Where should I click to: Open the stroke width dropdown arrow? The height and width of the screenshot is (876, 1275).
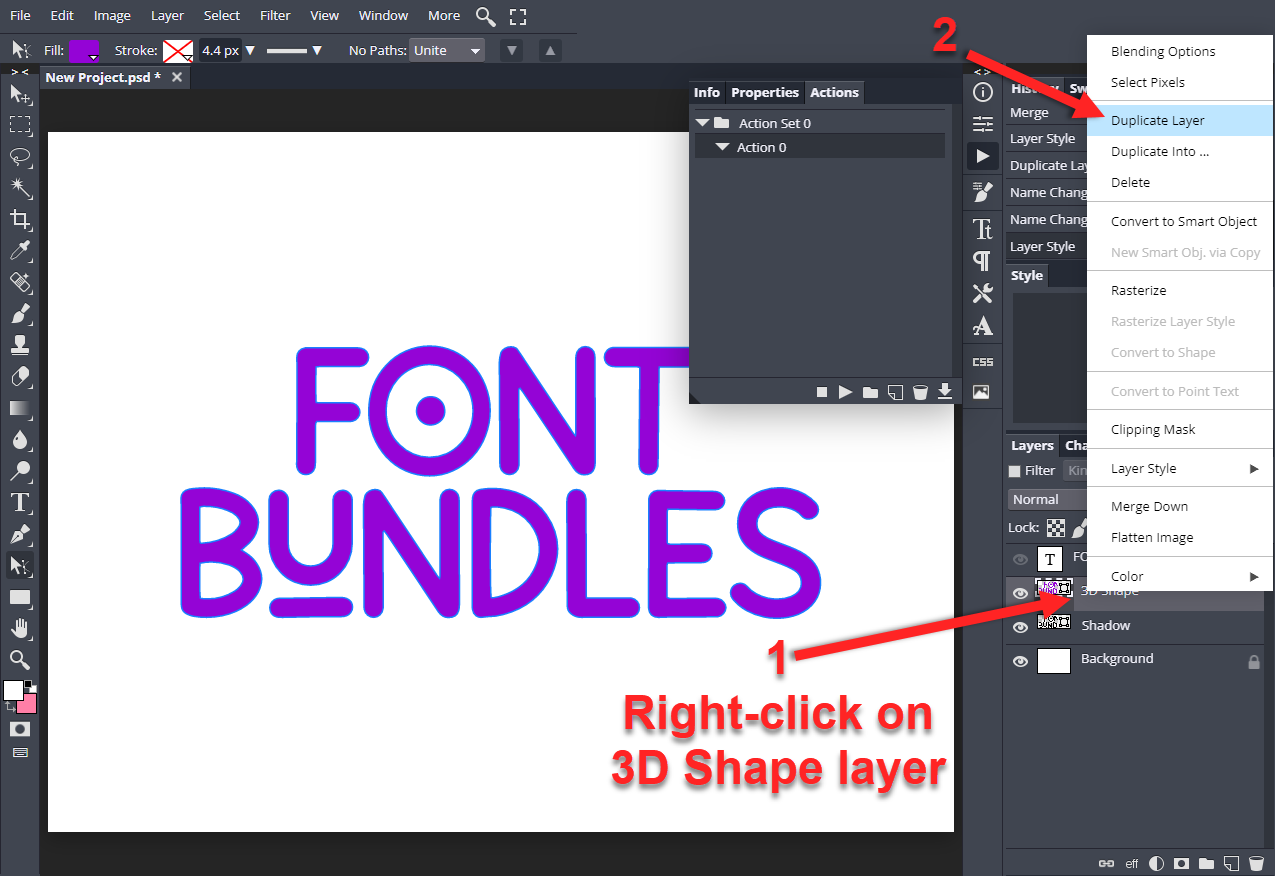[x=250, y=51]
